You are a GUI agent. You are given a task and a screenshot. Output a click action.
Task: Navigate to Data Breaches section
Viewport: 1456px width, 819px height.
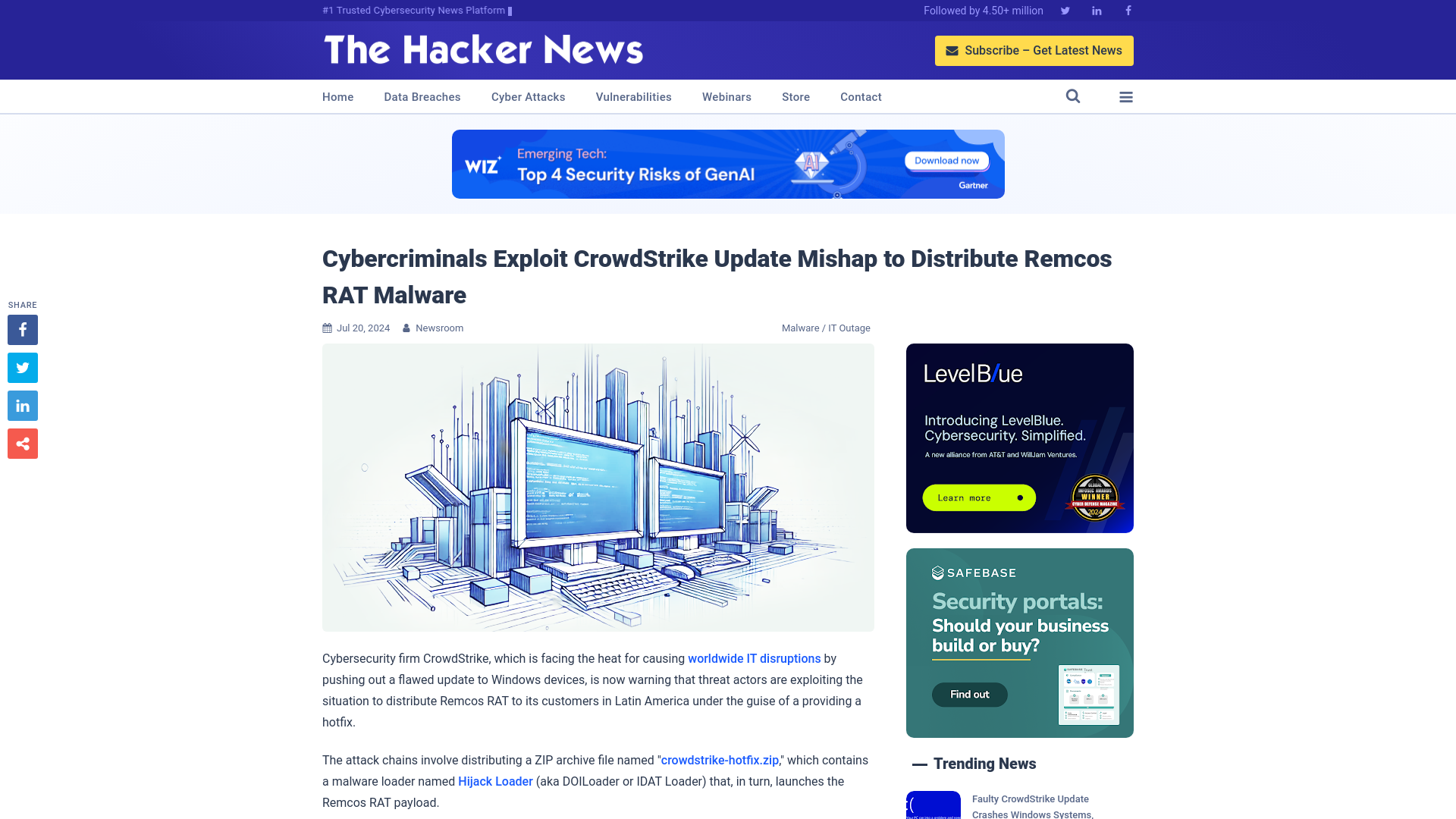pyautogui.click(x=422, y=97)
